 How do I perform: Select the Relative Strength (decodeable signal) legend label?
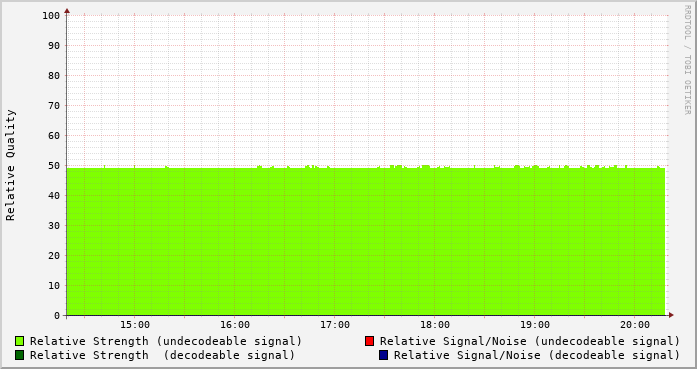pos(162,356)
